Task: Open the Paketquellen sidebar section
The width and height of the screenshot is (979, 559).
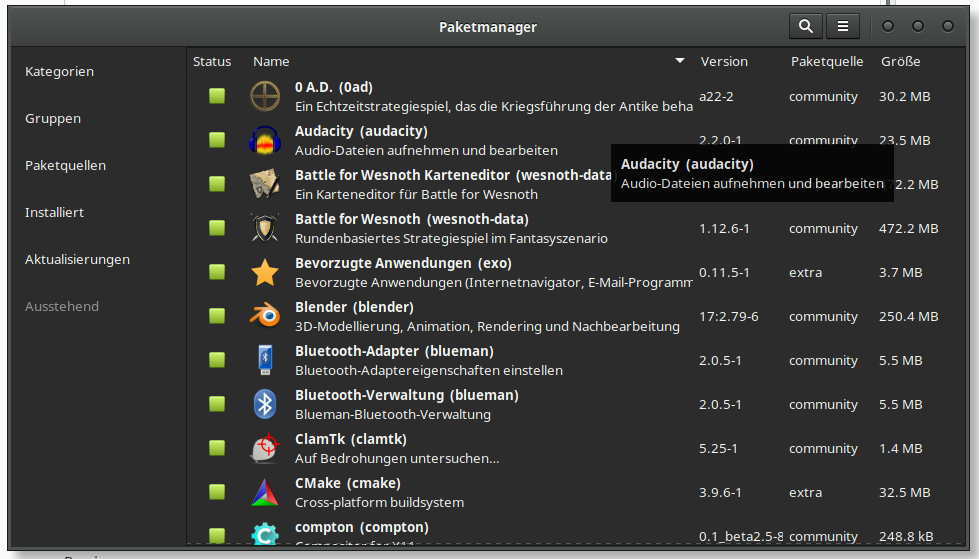Action: [66, 166]
